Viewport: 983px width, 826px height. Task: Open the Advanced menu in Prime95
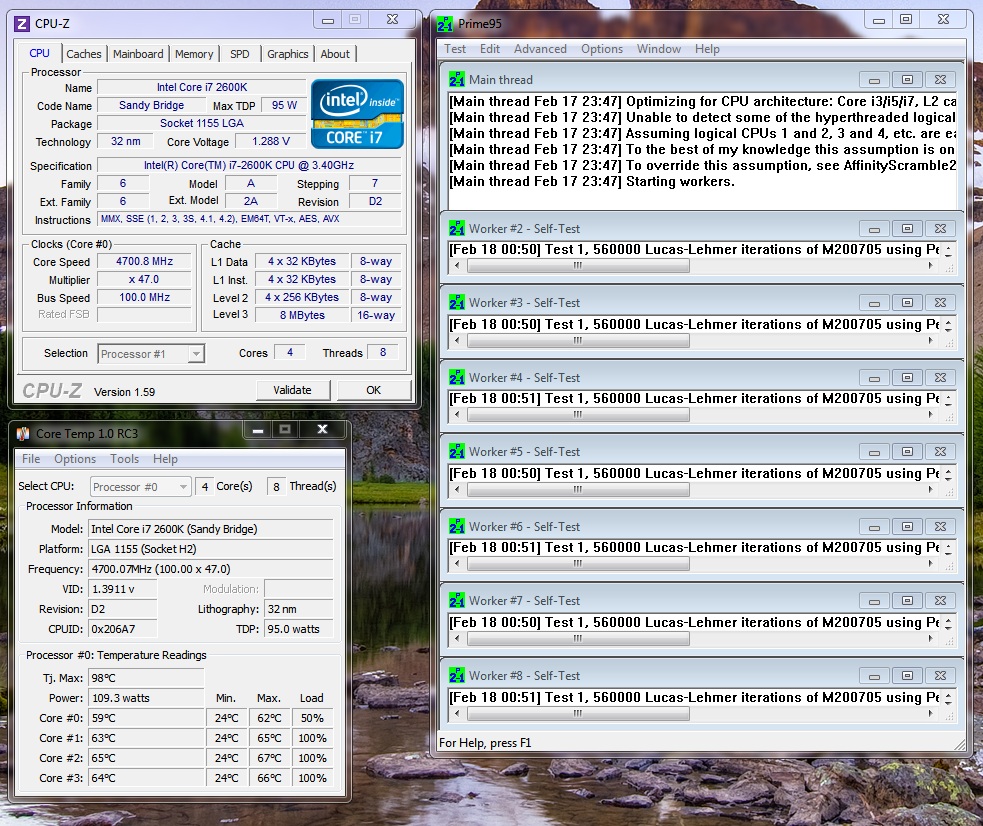(540, 49)
